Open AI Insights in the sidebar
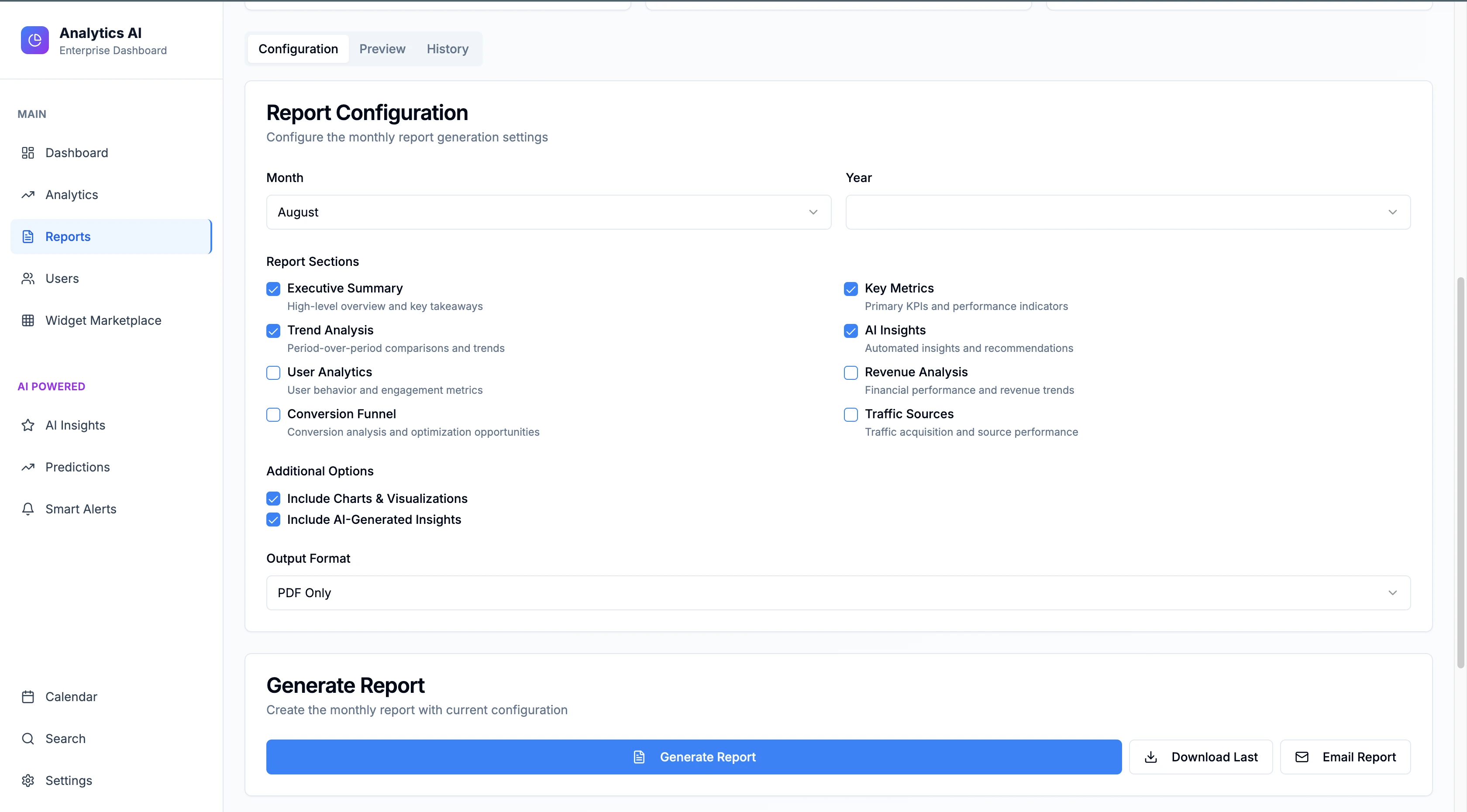 [x=111, y=425]
